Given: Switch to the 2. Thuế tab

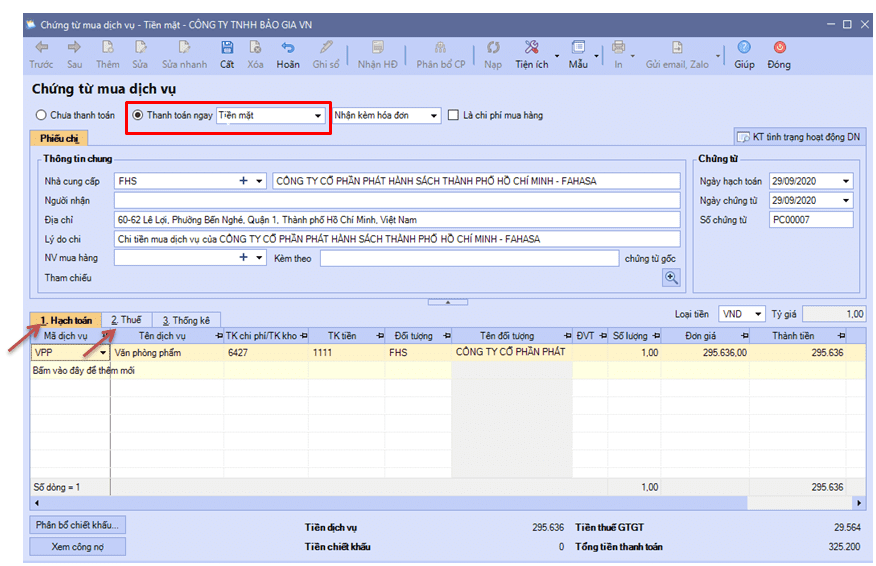Looking at the screenshot, I should (126, 320).
